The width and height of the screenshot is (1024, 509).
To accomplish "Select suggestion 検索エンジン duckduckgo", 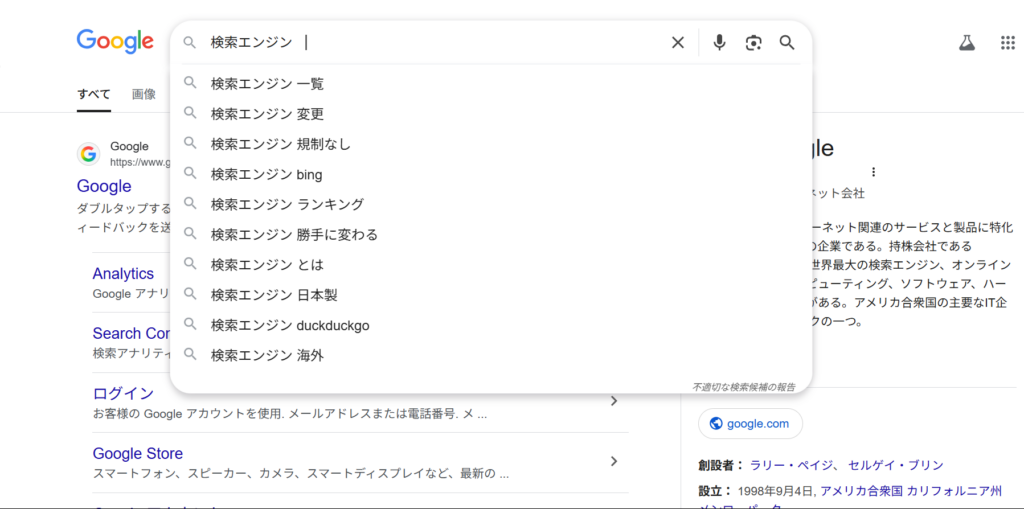I will point(491,325).
